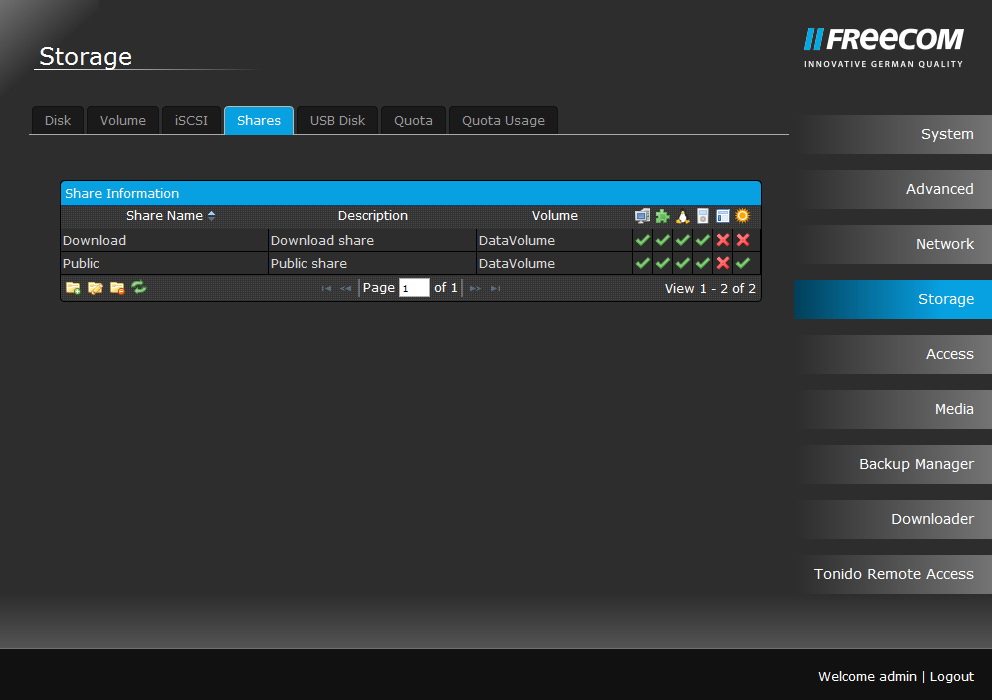Viewport: 992px width, 700px height.
Task: Click the Linux penguin column header icon
Action: [x=683, y=216]
